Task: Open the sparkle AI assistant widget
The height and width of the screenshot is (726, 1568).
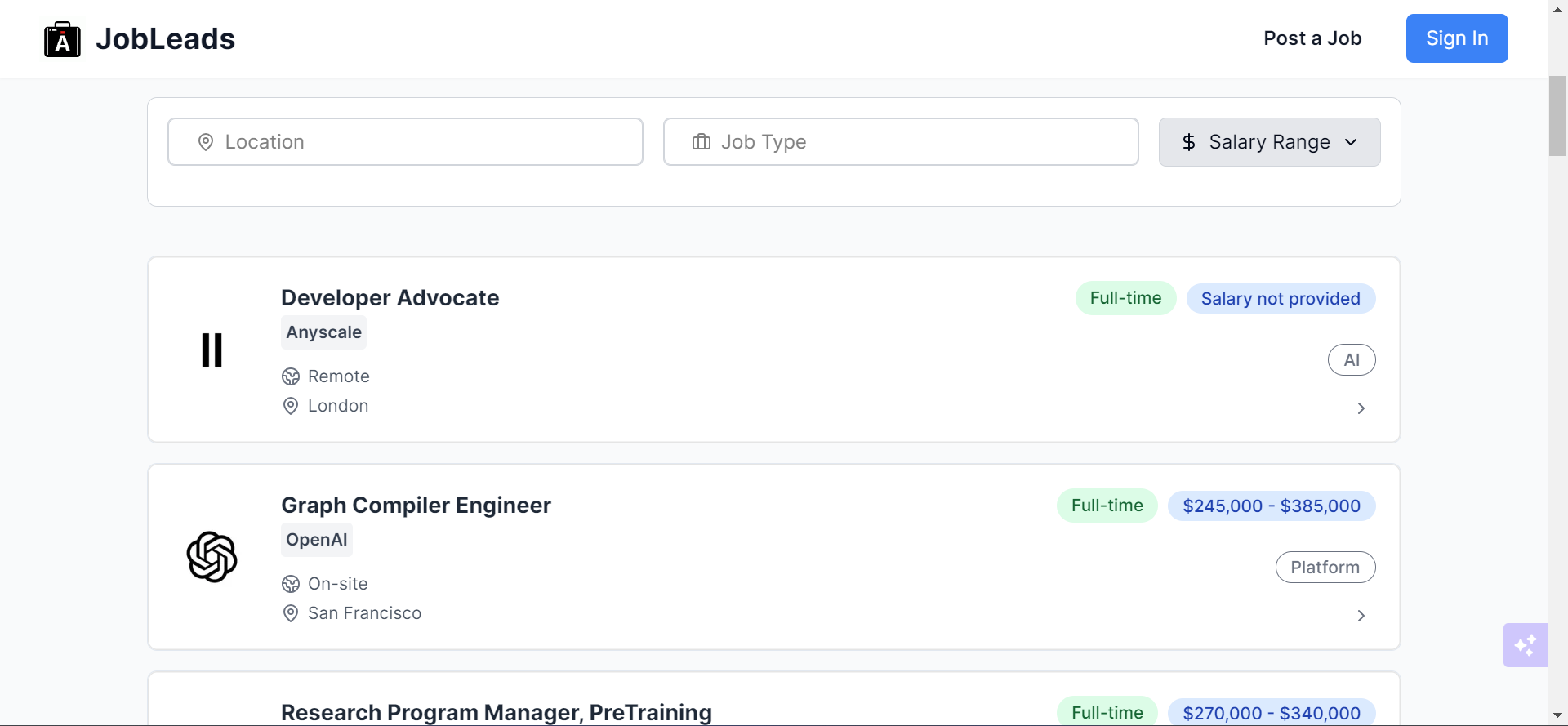Action: pyautogui.click(x=1526, y=645)
